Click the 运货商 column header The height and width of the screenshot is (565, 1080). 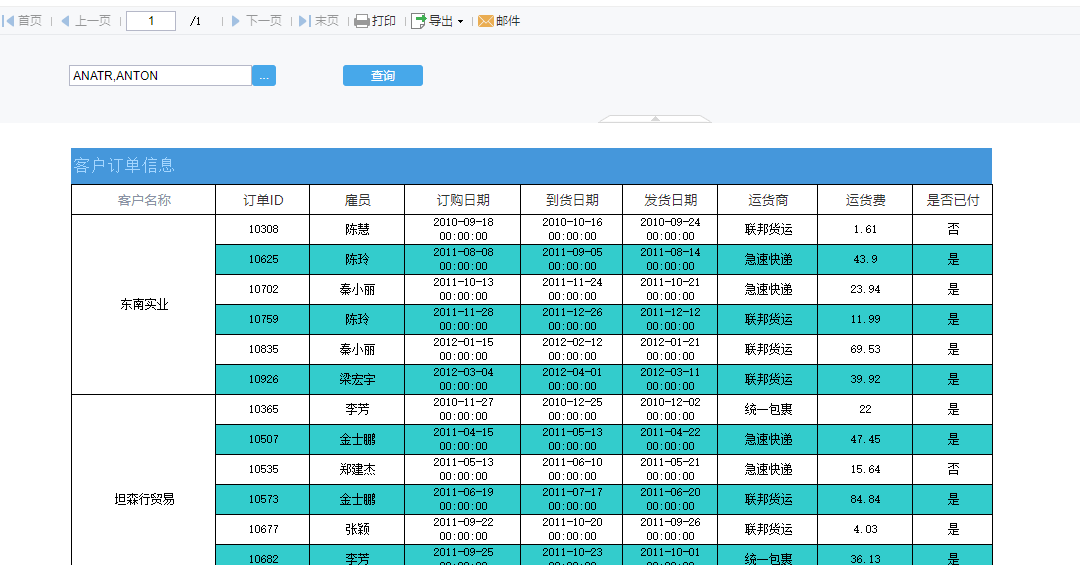coord(768,200)
